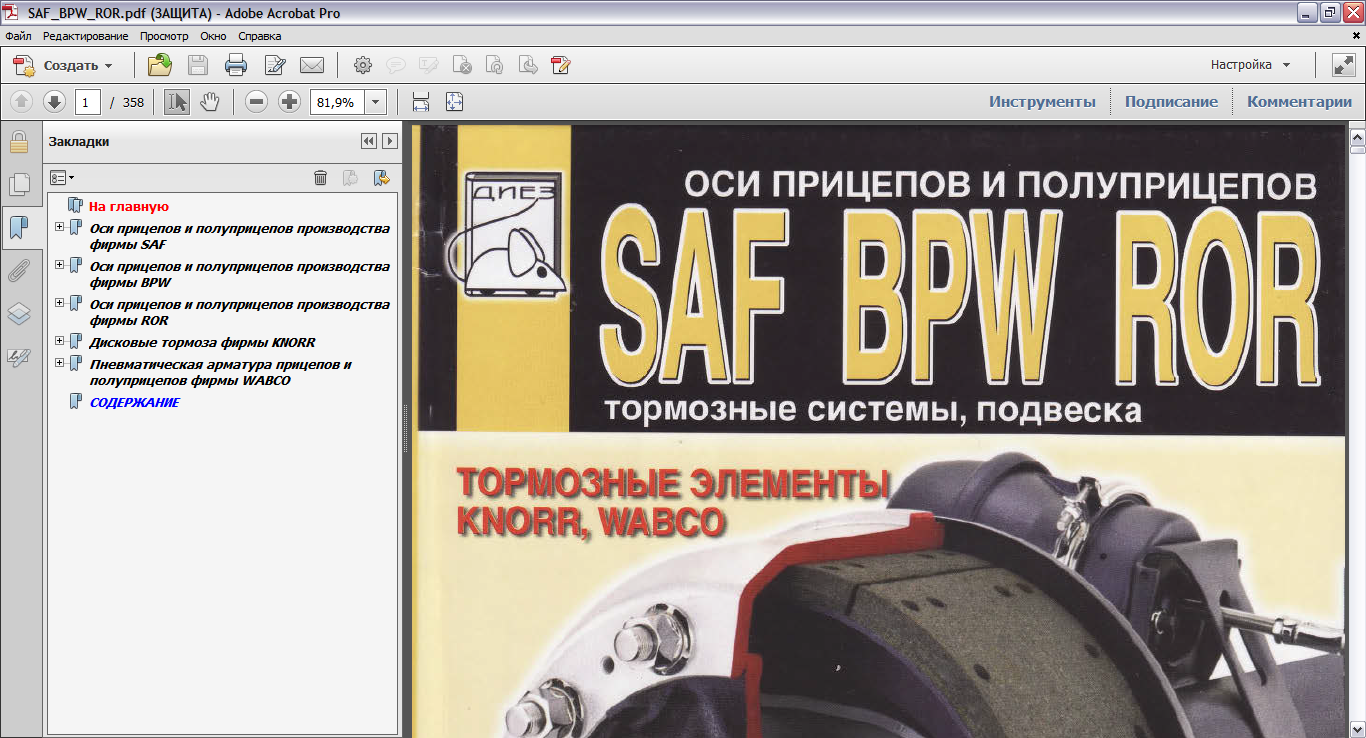Expand the KNORR disc brakes bookmark
The height and width of the screenshot is (738, 1366).
(59, 341)
